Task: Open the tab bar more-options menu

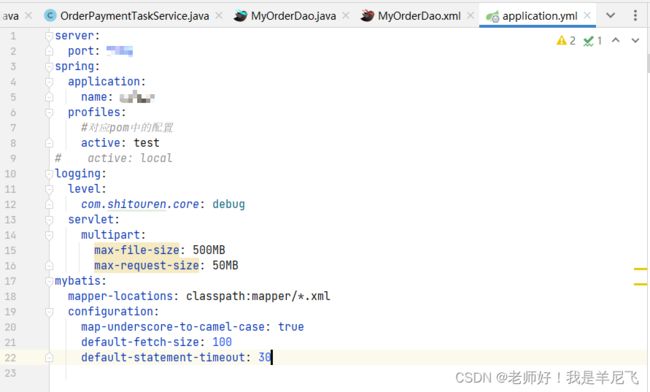Action: click(635, 15)
